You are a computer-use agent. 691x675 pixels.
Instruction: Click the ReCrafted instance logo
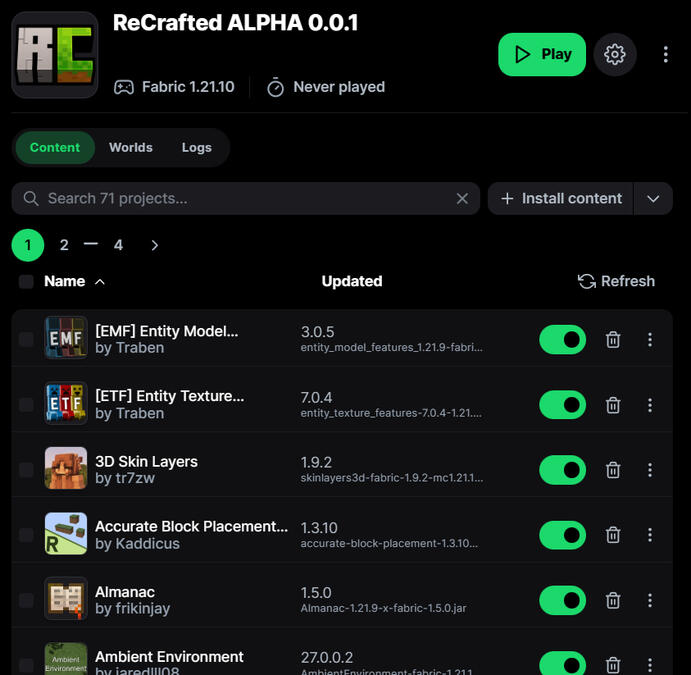55,55
